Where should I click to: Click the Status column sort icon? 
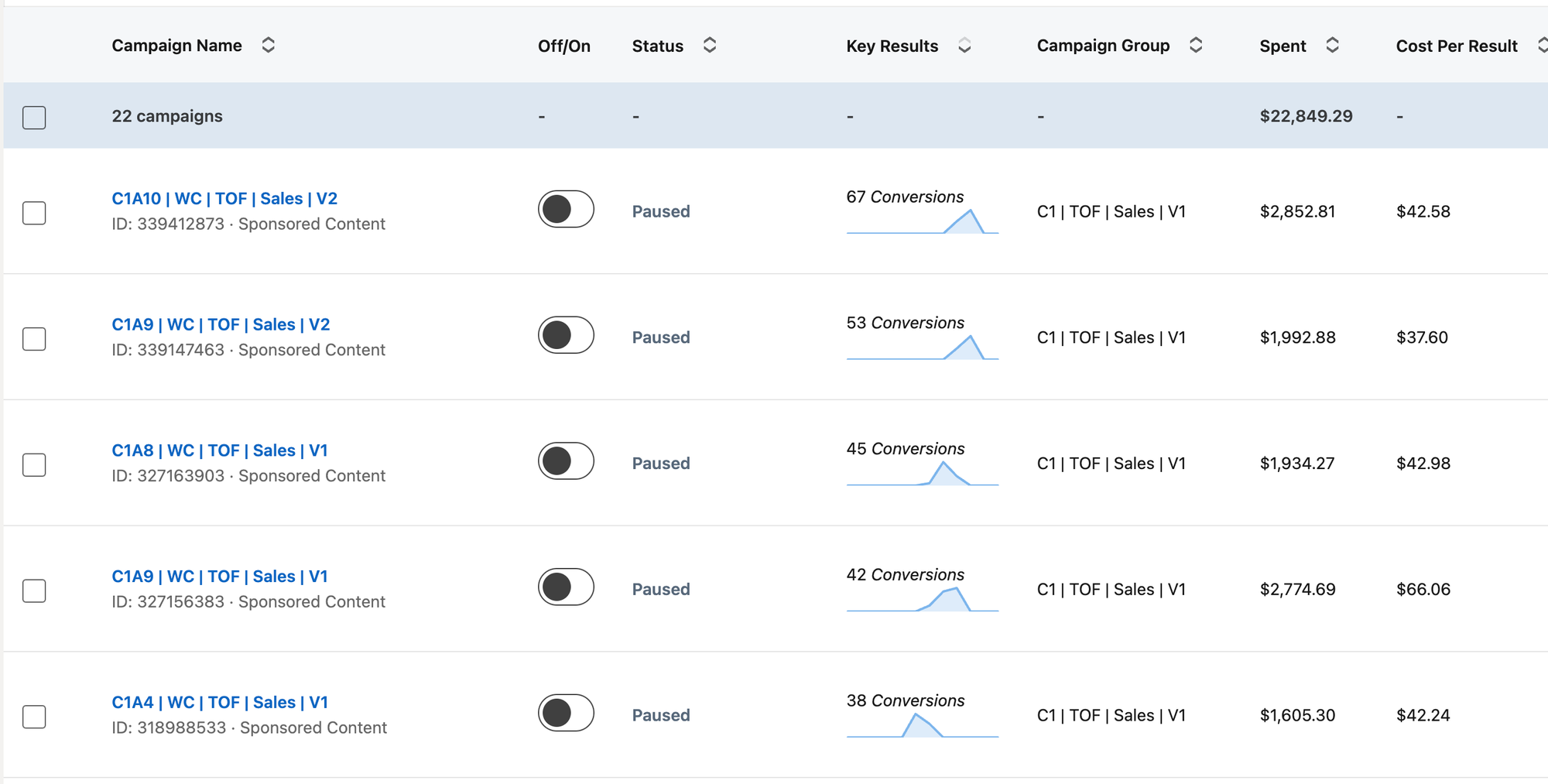click(709, 46)
